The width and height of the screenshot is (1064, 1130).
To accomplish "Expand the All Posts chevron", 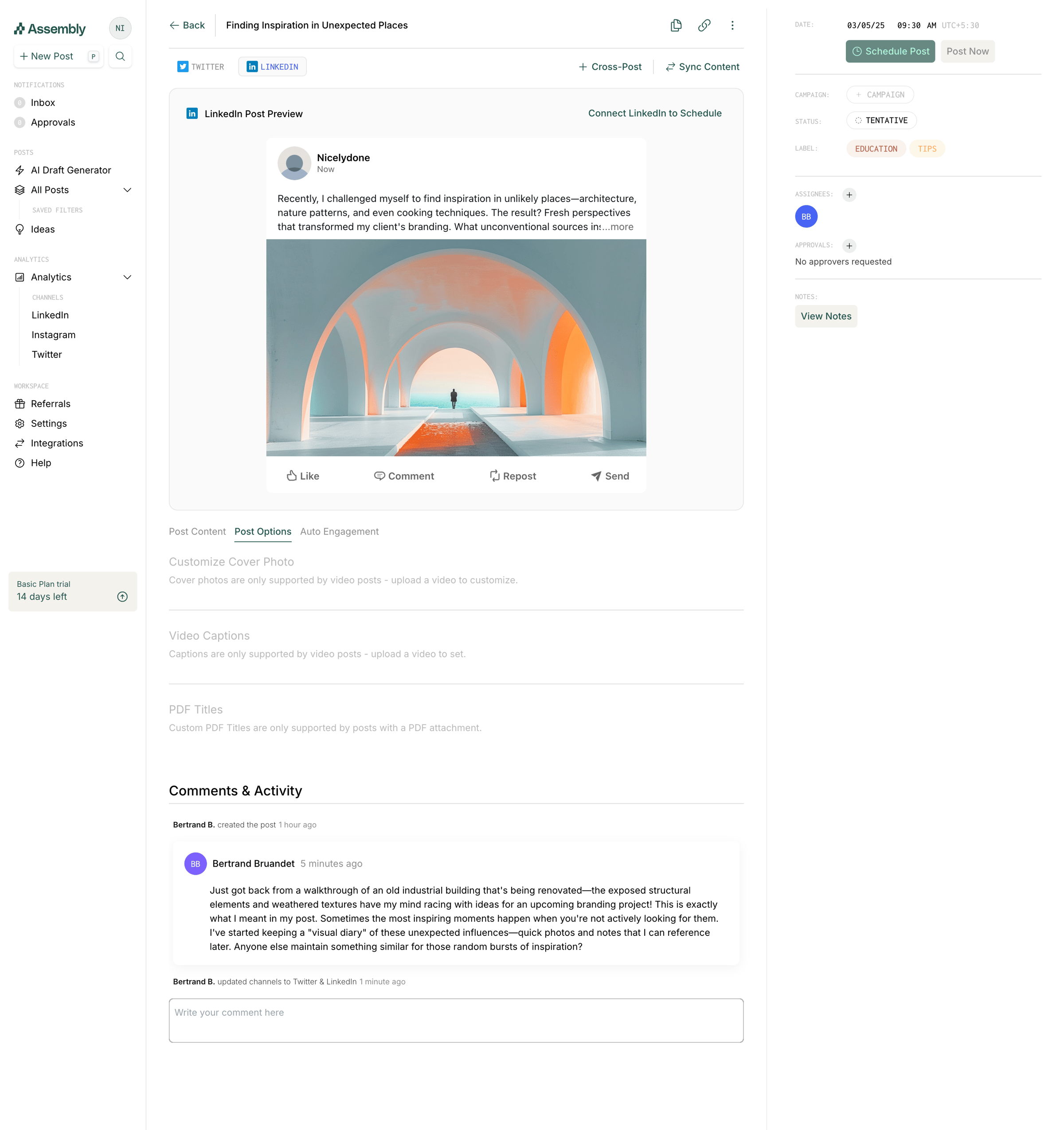I will 127,190.
